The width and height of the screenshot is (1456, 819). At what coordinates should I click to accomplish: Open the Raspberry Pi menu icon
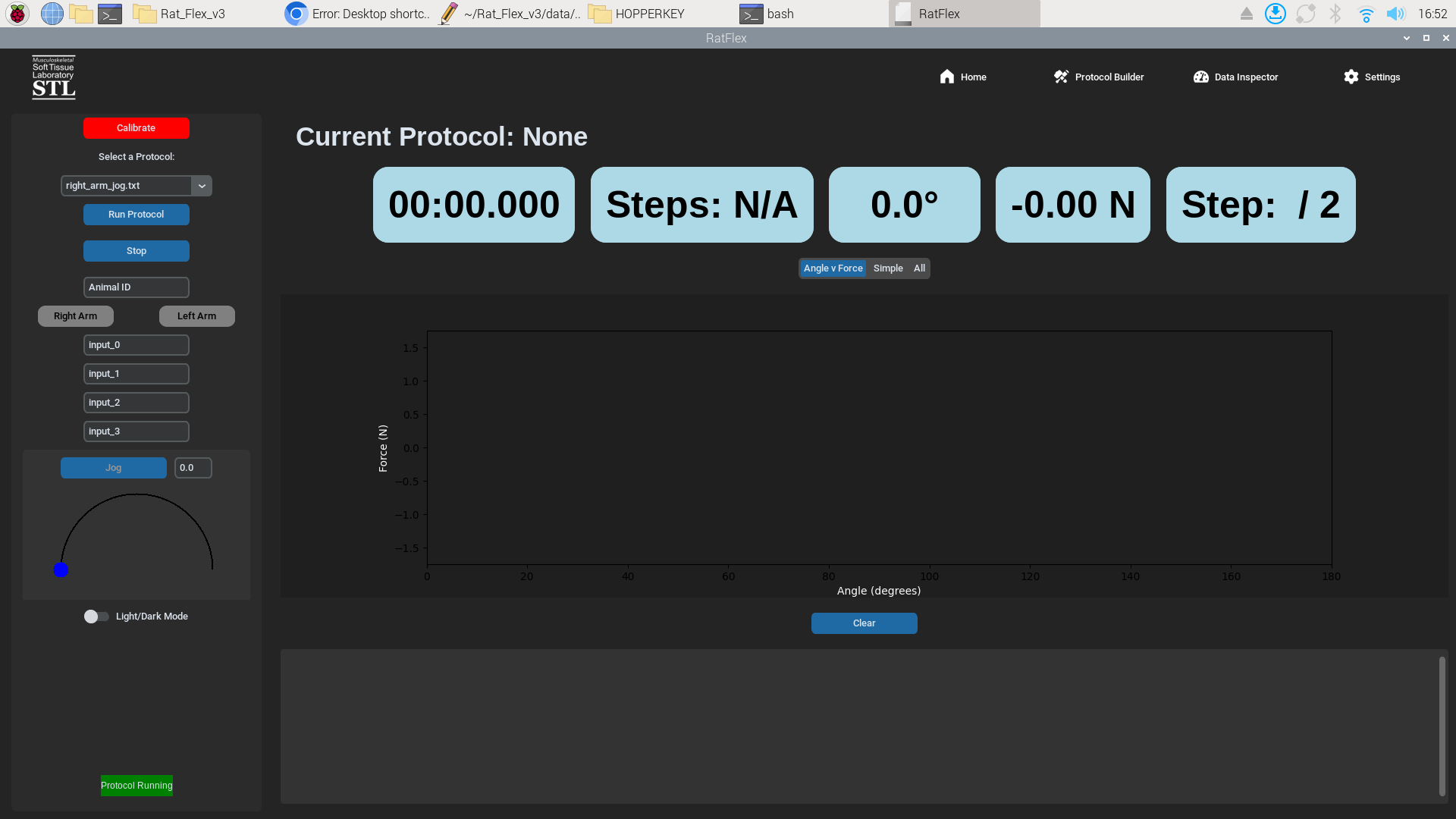point(17,14)
